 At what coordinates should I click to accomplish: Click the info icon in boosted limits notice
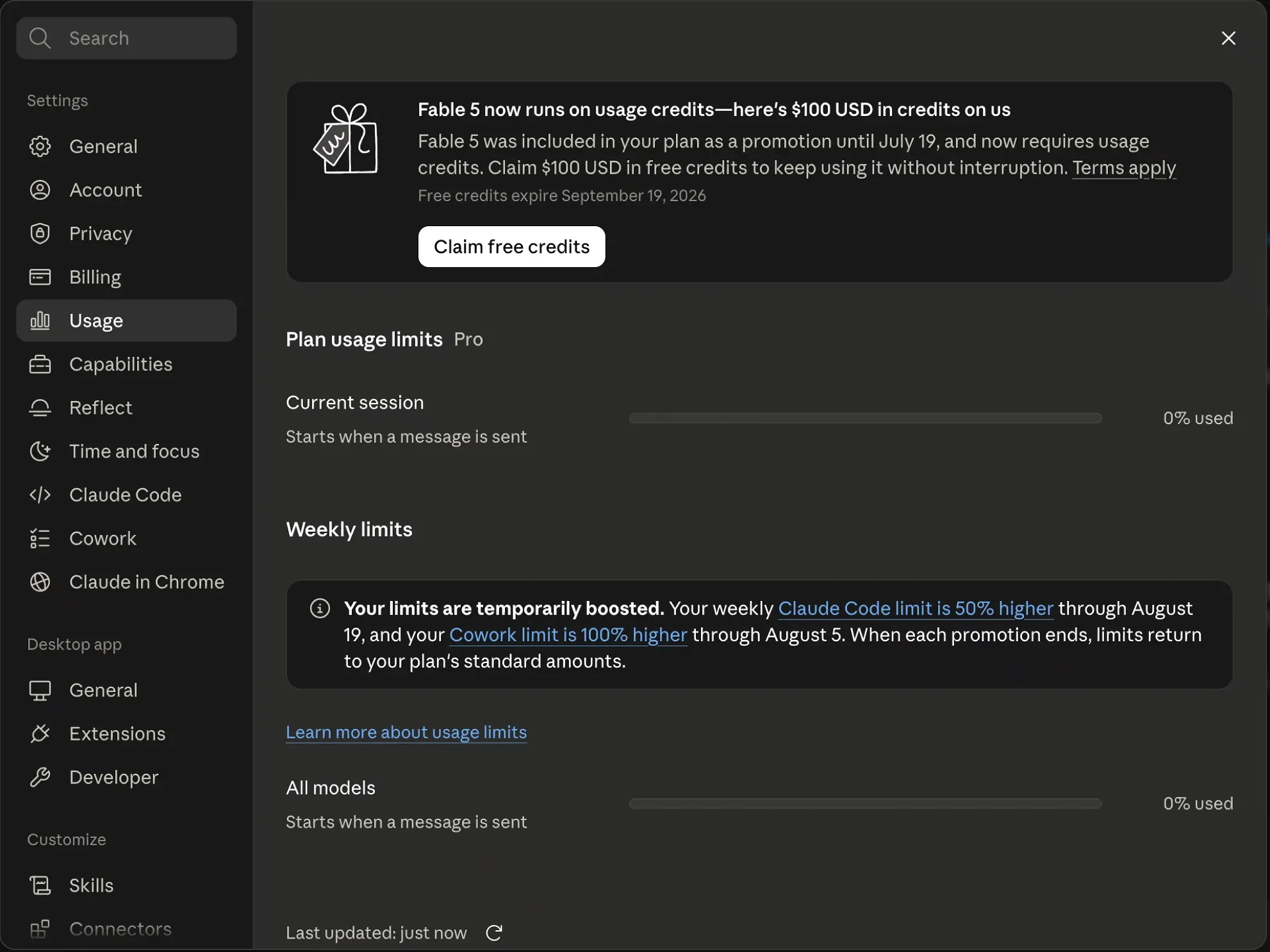click(x=320, y=608)
